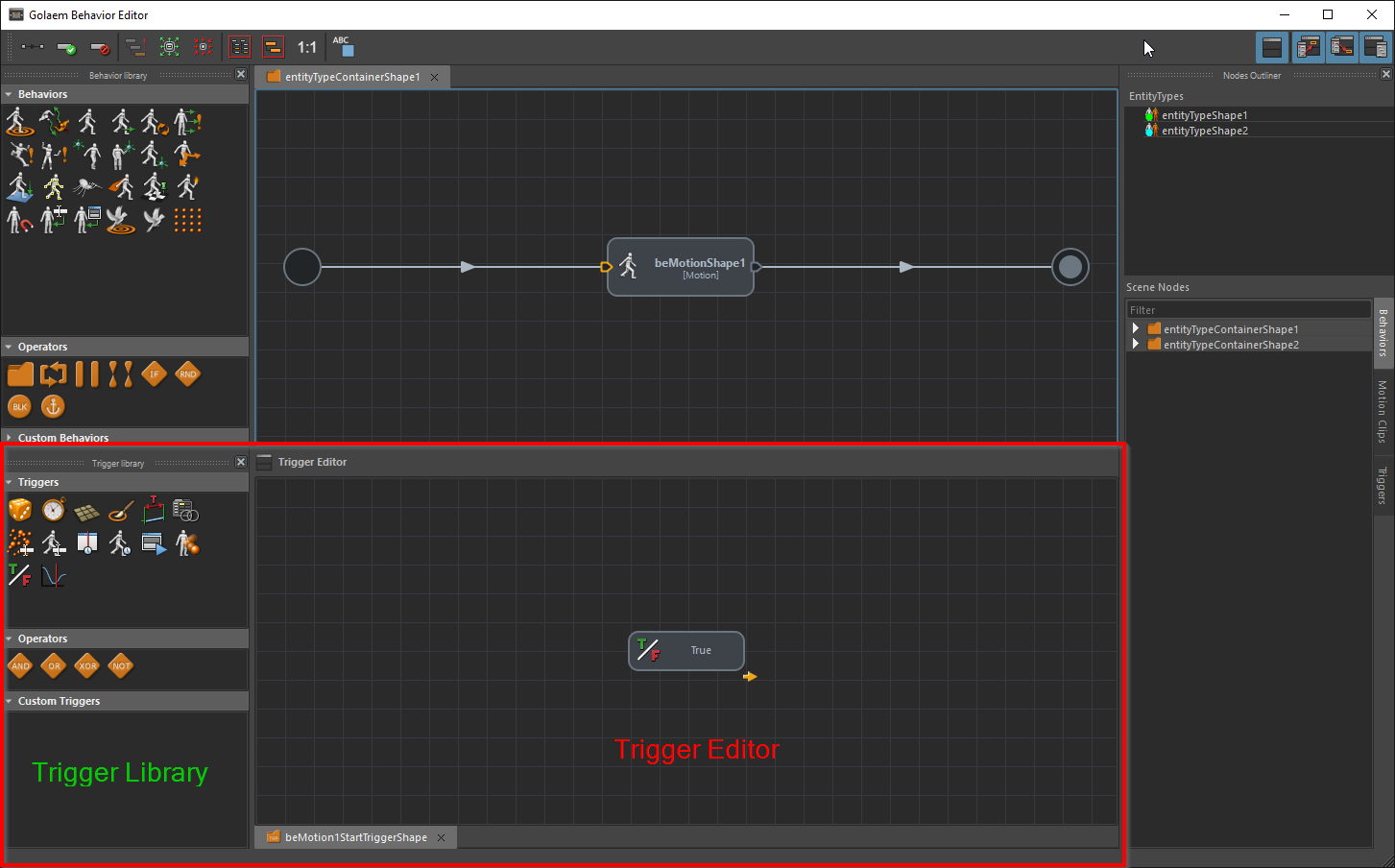The width and height of the screenshot is (1395, 868).
Task: Click the green checkmark enable toolbar icon
Action: [66, 47]
